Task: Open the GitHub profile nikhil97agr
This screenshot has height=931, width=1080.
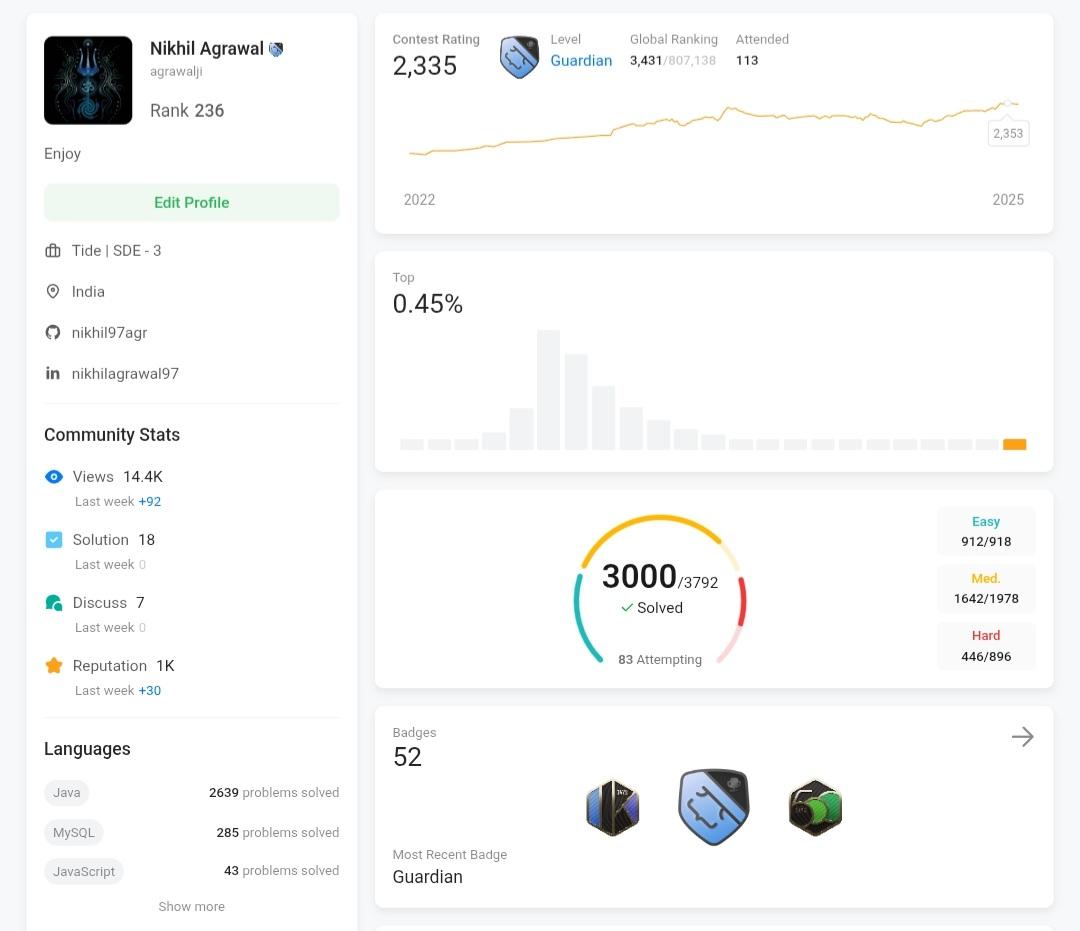Action: pos(109,332)
